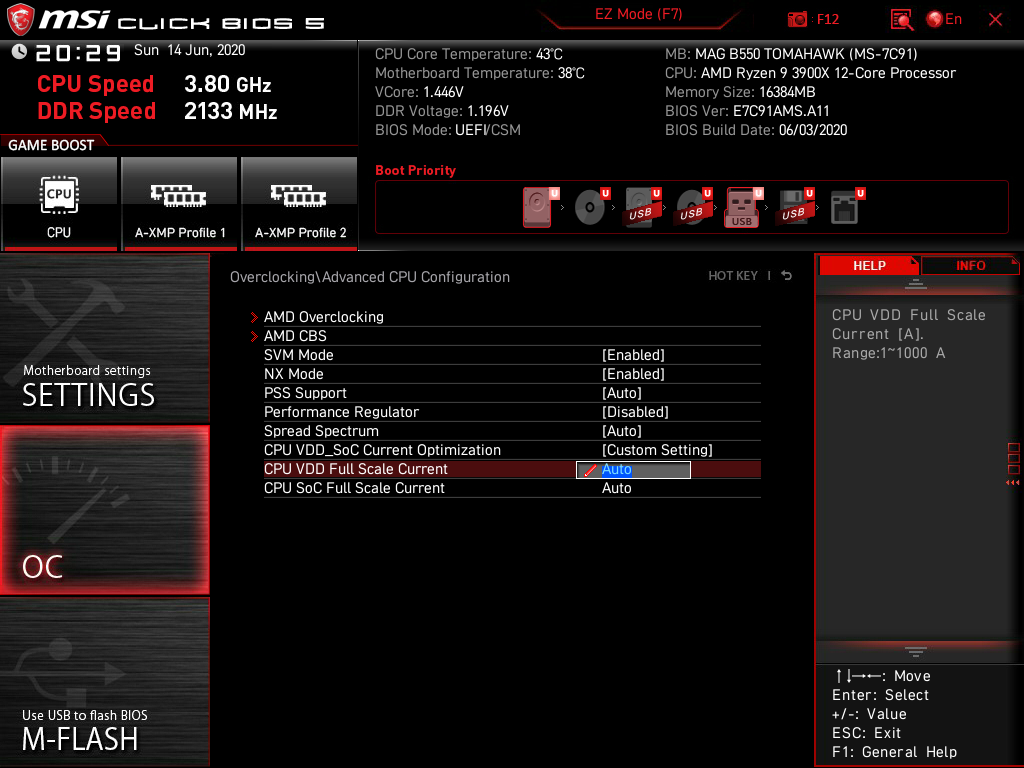The height and width of the screenshot is (768, 1024).
Task: Change Spread Spectrum Auto value
Action: pyautogui.click(x=622, y=430)
